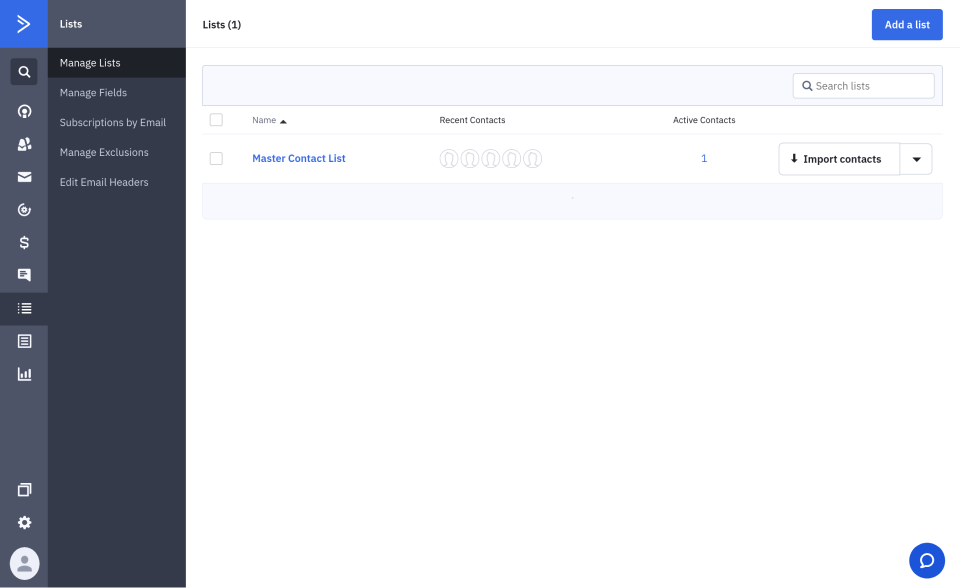This screenshot has width=960, height=588.
Task: Open the Reports bar chart icon
Action: [x=24, y=374]
